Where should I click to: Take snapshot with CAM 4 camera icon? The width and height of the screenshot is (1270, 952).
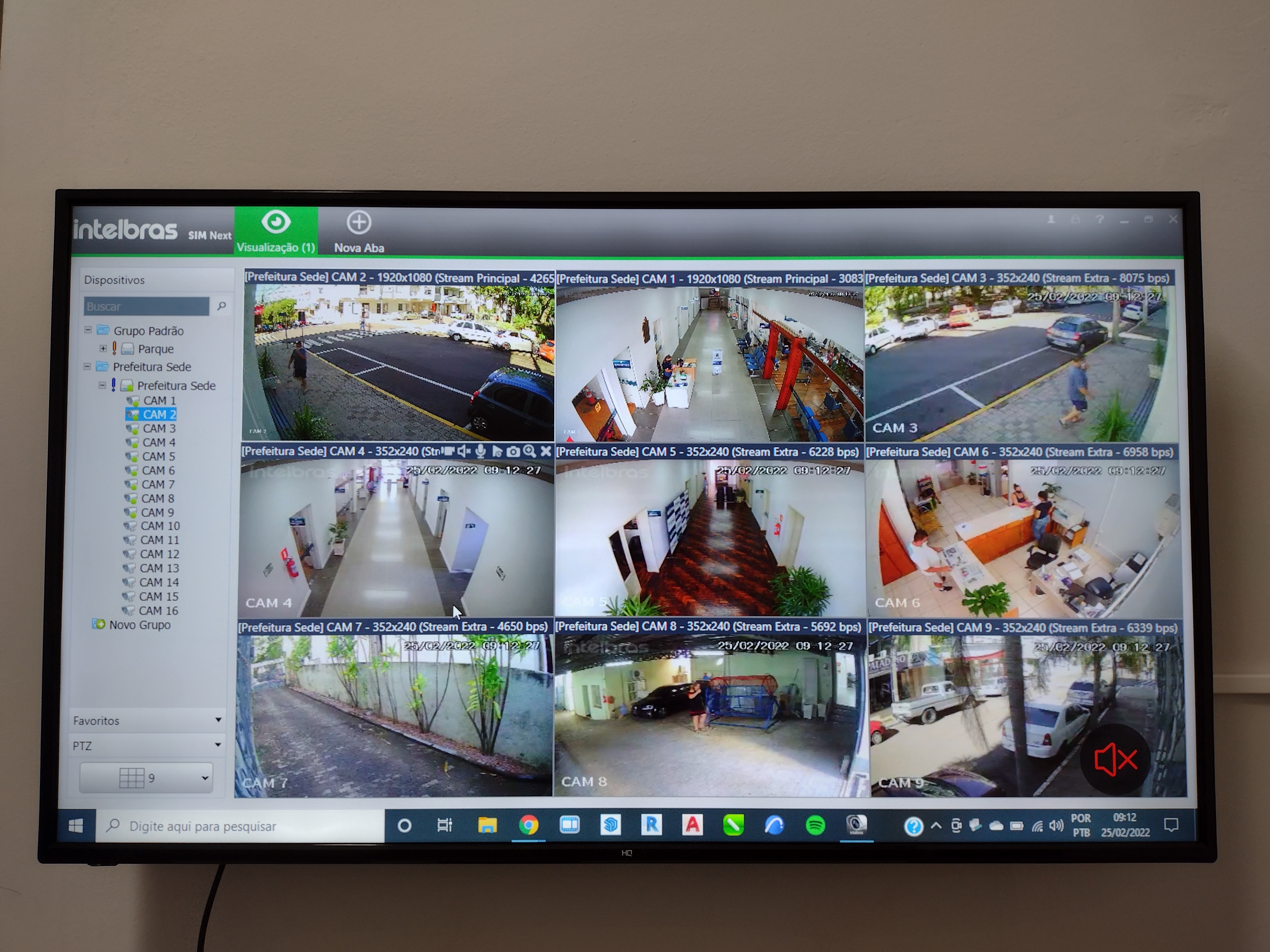513,452
